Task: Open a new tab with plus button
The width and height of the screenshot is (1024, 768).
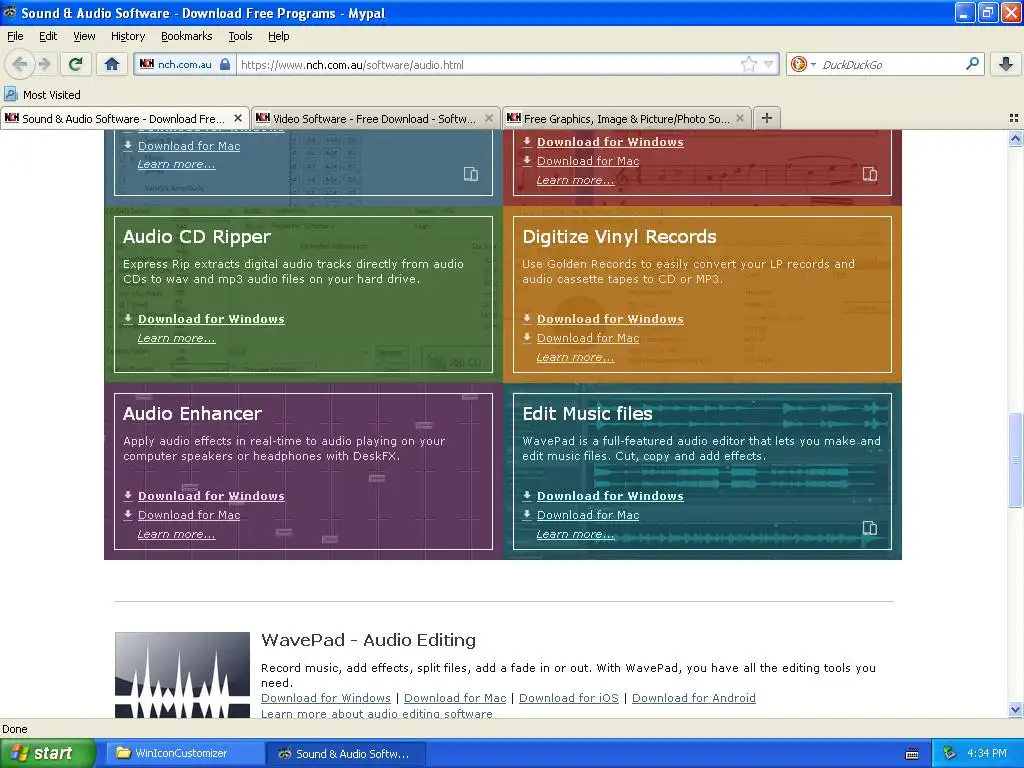Action: [767, 118]
